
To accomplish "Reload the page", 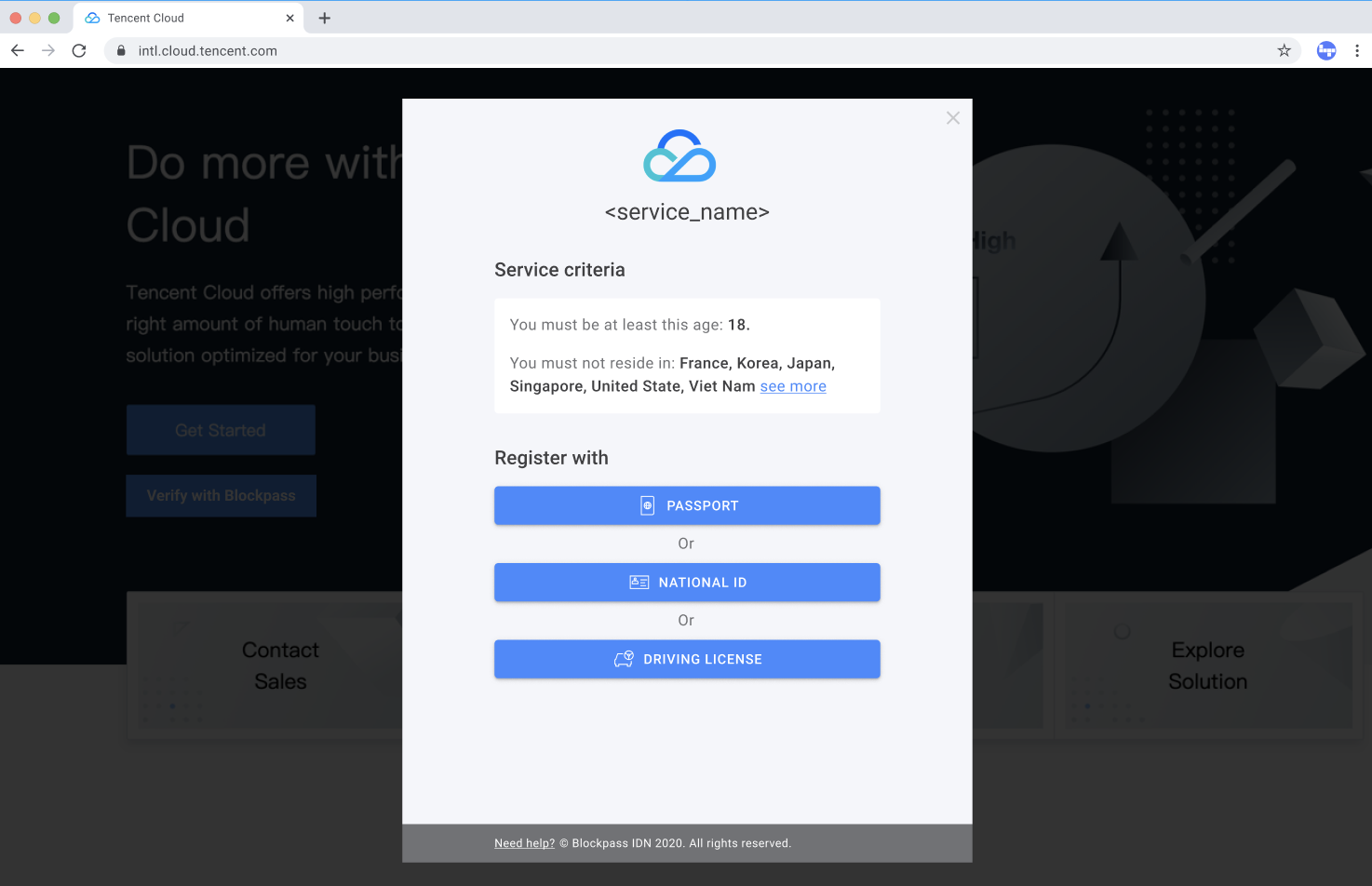I will (79, 51).
